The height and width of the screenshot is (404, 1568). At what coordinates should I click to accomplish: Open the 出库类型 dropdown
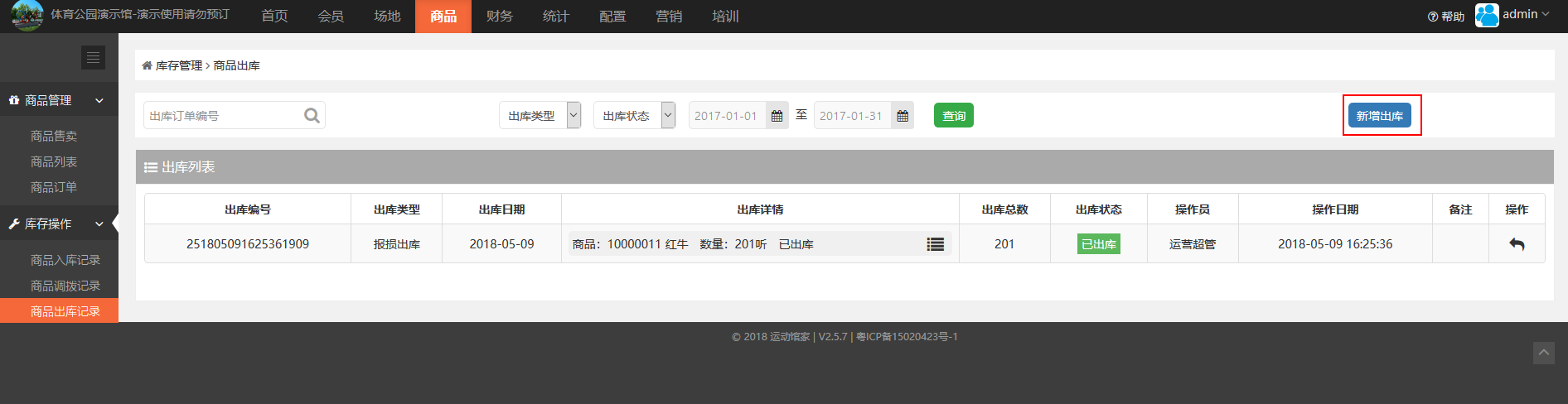[x=540, y=116]
